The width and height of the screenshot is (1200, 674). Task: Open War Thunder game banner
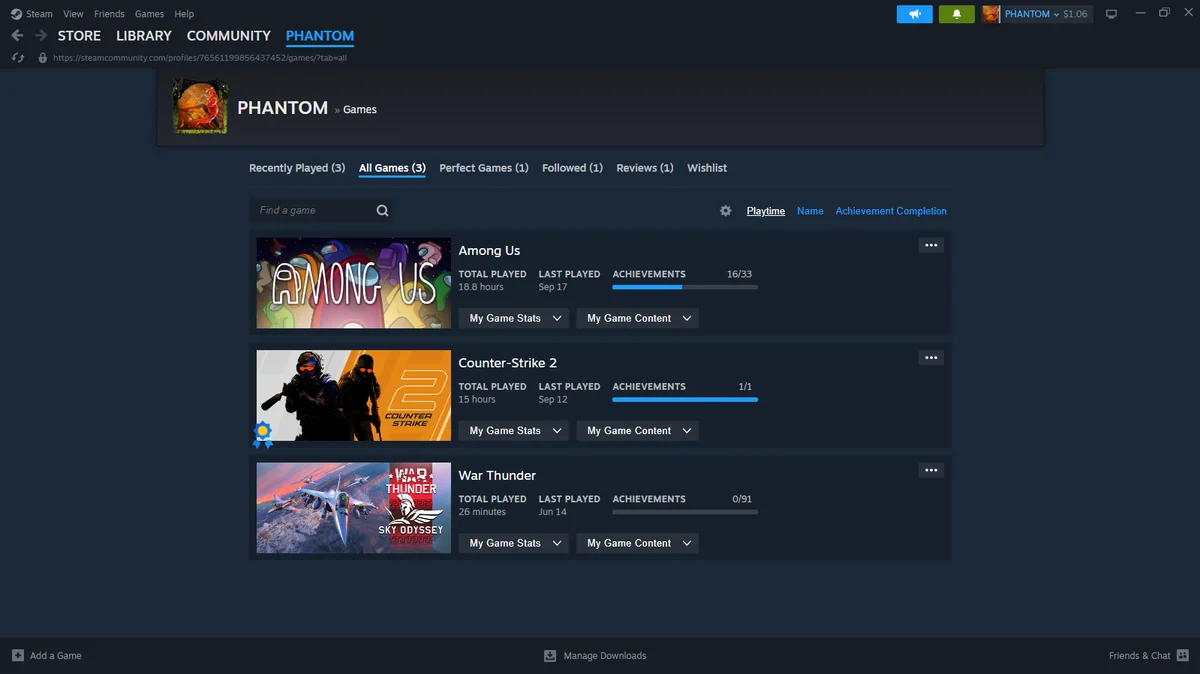click(354, 508)
